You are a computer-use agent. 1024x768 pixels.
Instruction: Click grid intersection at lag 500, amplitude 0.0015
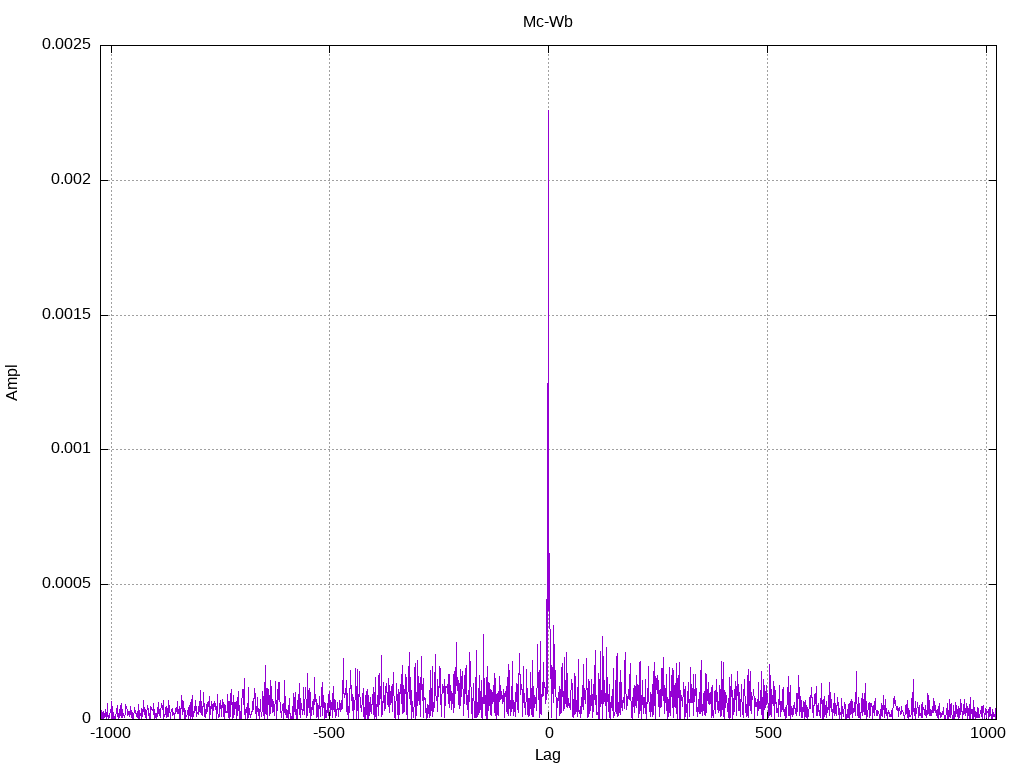767,315
